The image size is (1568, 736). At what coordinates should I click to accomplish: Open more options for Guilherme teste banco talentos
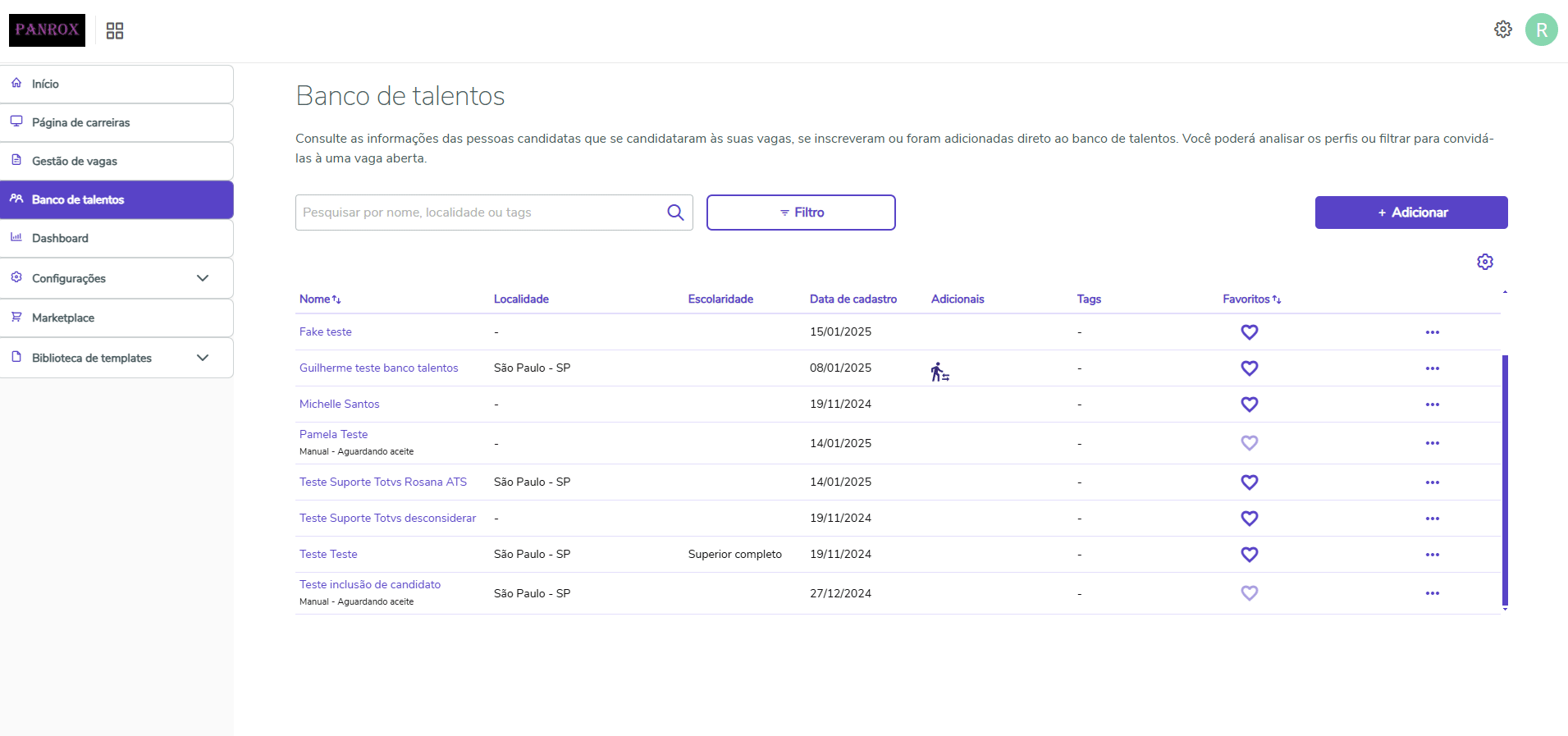tap(1432, 368)
